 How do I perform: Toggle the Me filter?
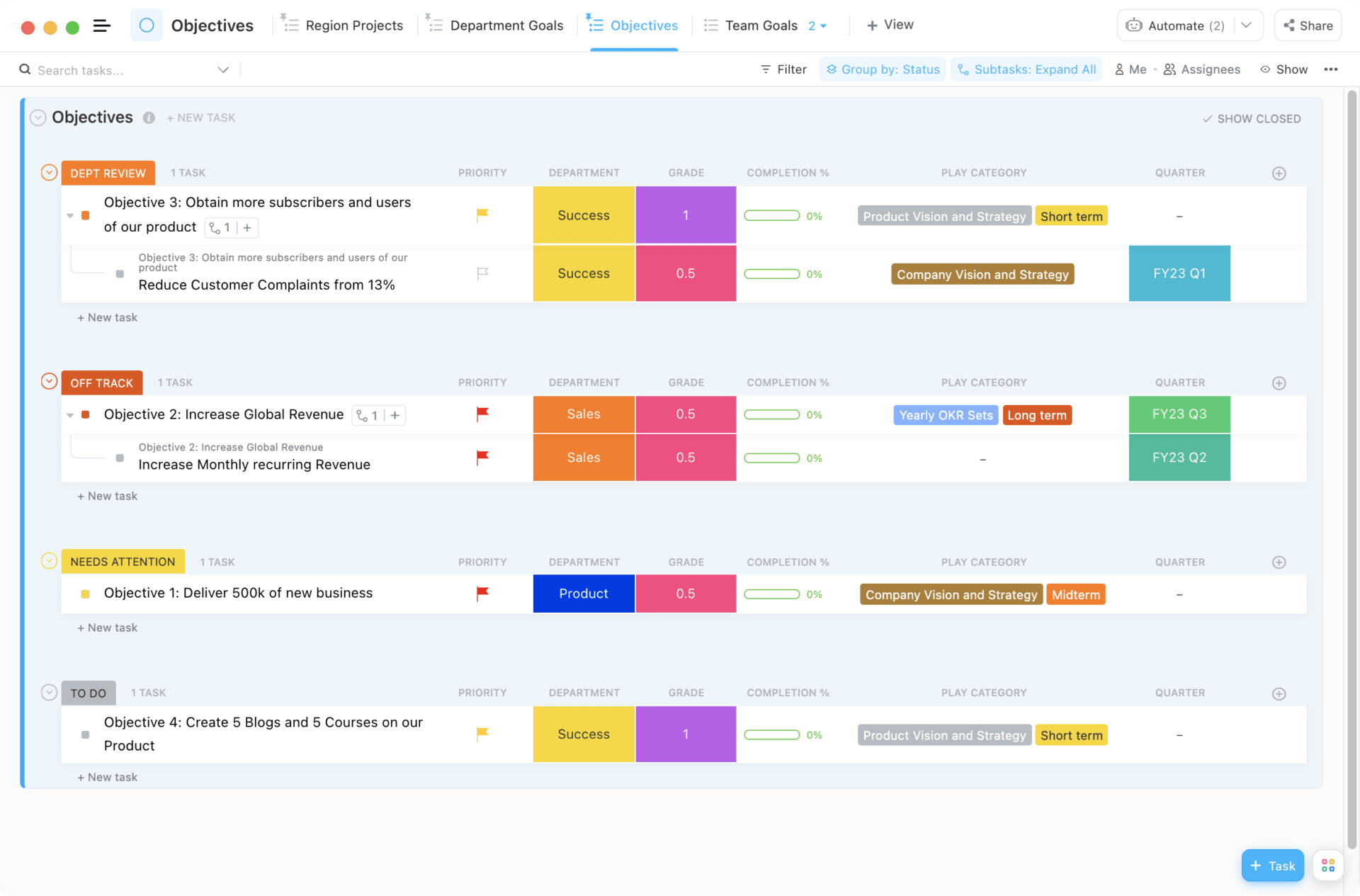[x=1130, y=69]
